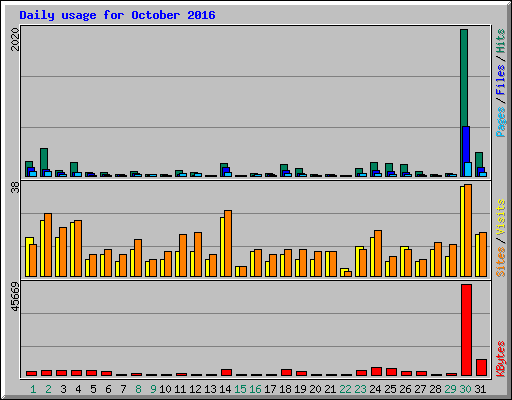Click day label 14 on the x-axis

pos(225,389)
